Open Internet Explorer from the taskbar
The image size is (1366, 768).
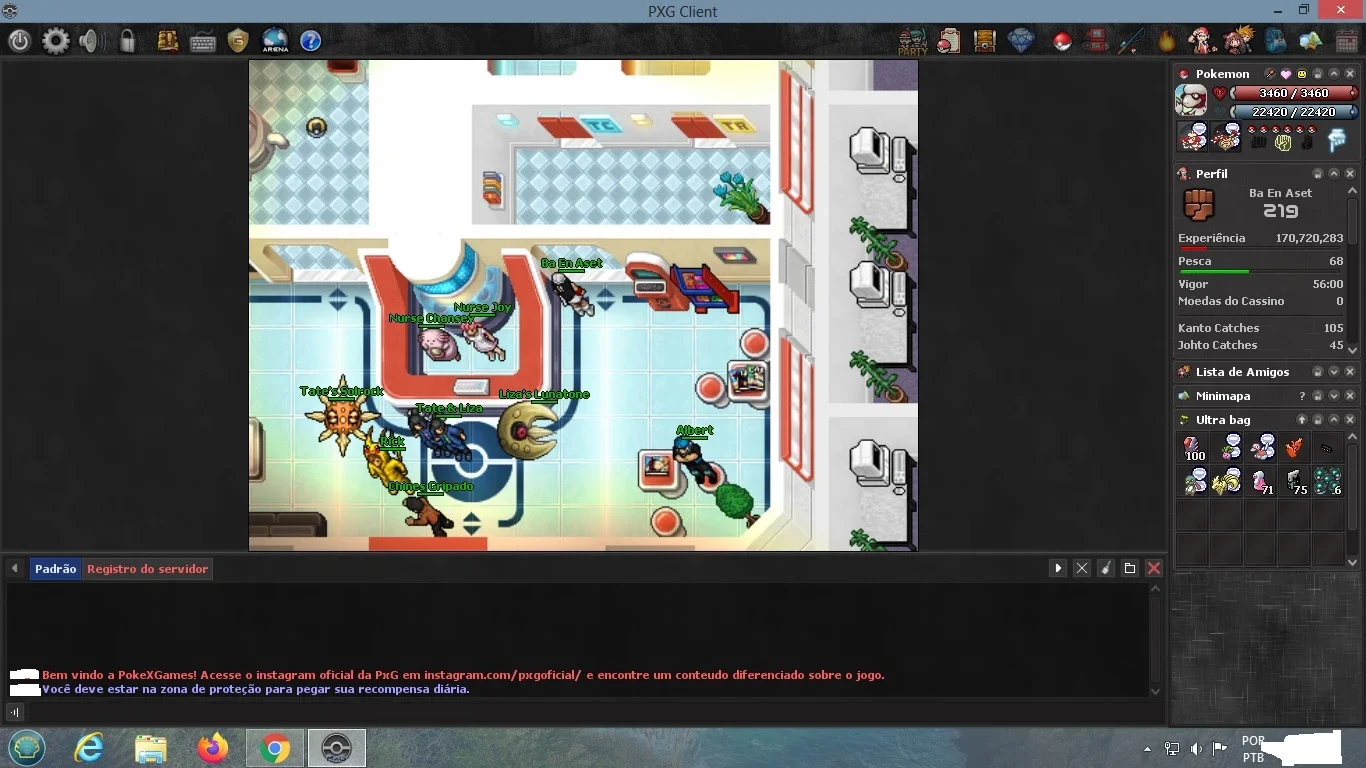tap(89, 748)
